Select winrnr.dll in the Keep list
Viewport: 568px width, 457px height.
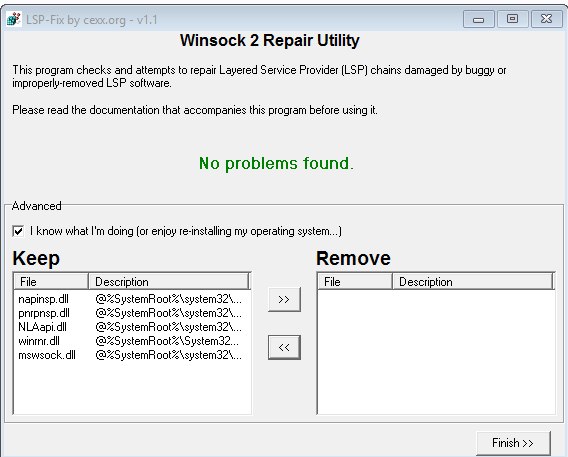point(39,341)
